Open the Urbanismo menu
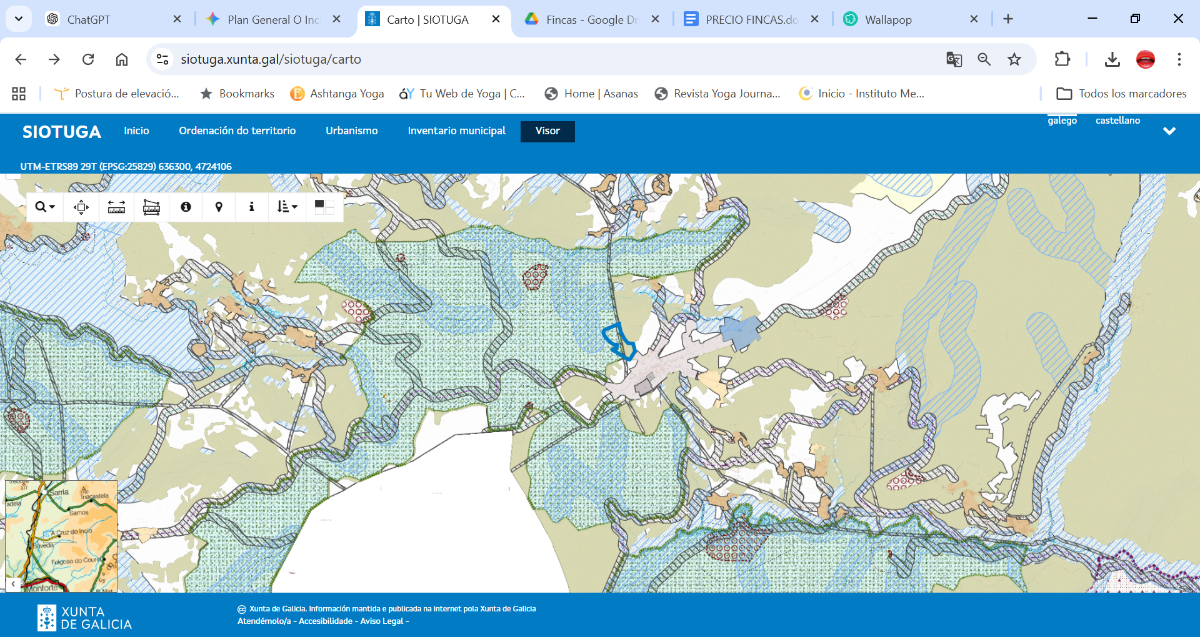1200x637 pixels. [x=351, y=131]
